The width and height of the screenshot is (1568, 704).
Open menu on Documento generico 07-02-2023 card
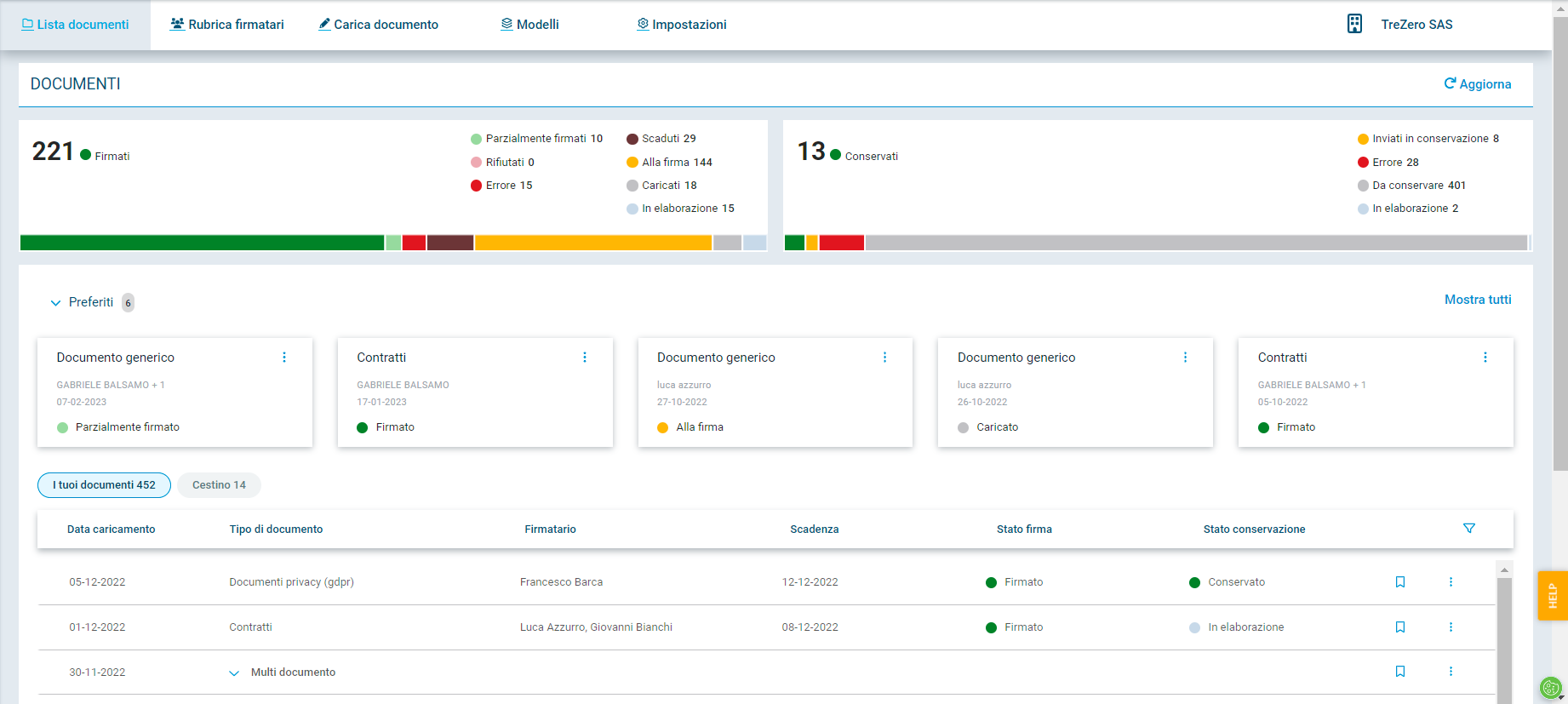284,358
